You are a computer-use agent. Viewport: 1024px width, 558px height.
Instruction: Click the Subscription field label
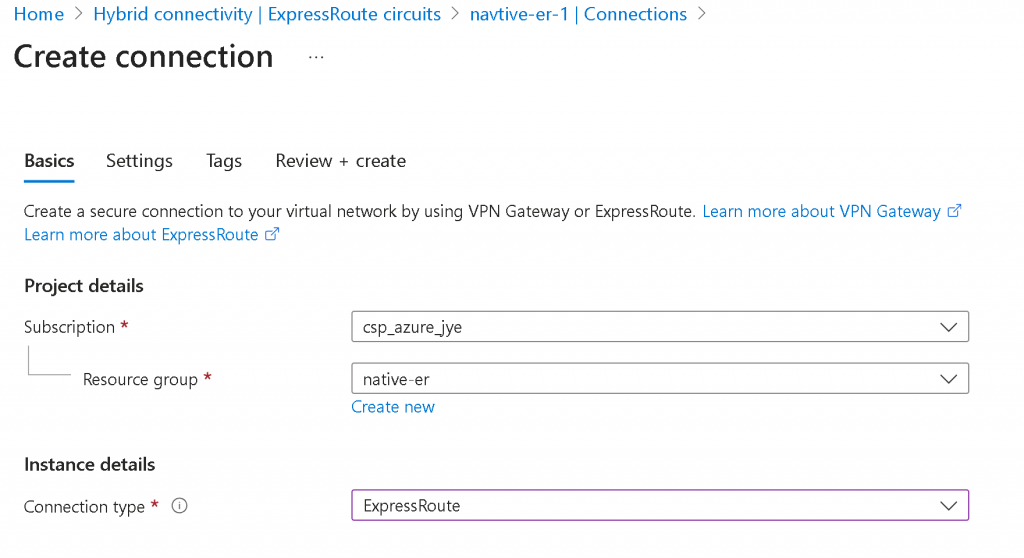[69, 327]
